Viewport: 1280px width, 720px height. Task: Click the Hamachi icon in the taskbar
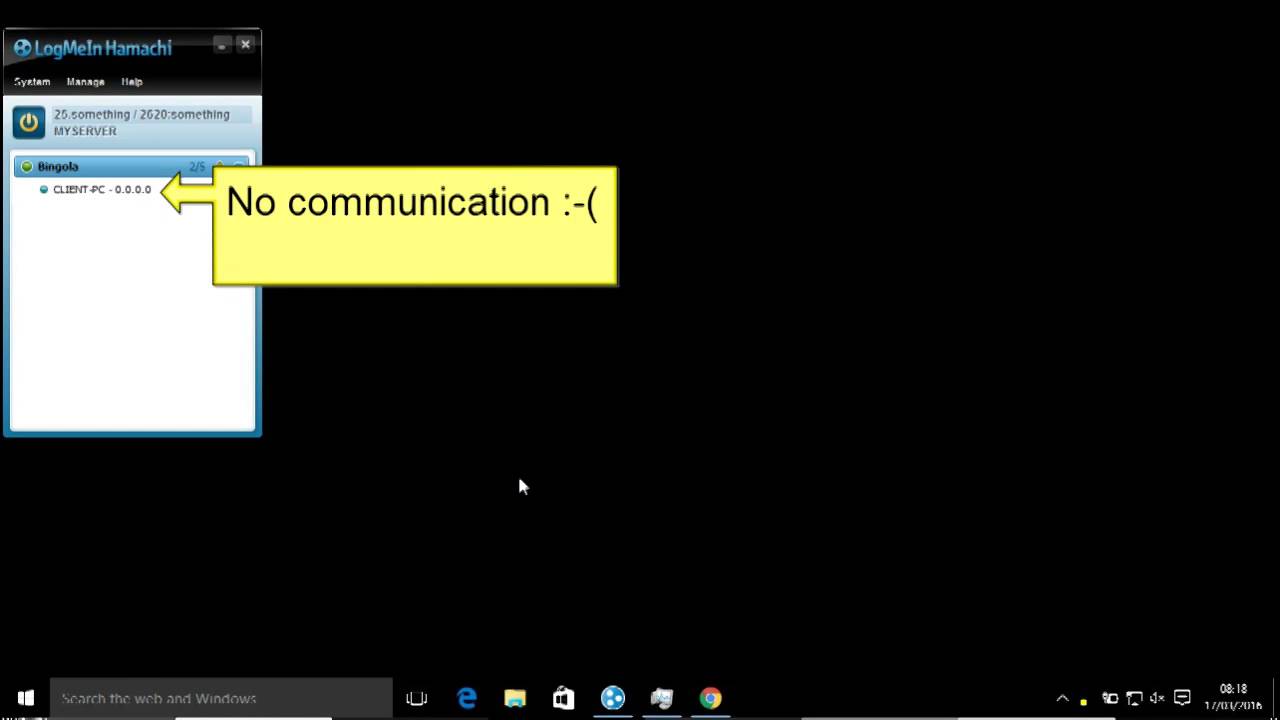coord(613,698)
